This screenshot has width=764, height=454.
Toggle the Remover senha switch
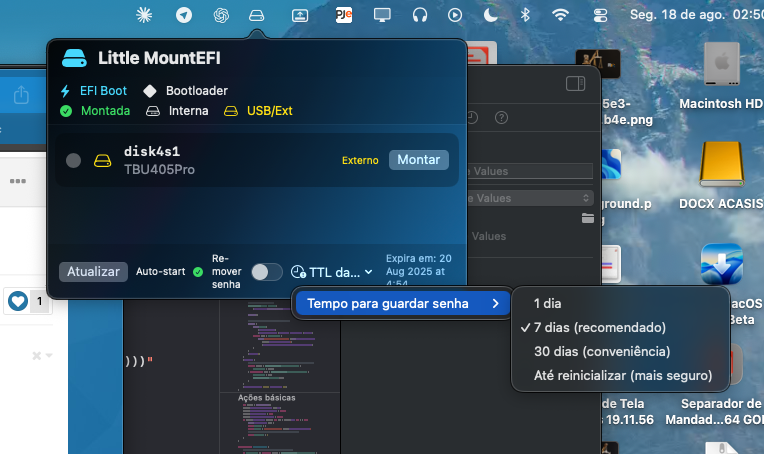(x=267, y=272)
